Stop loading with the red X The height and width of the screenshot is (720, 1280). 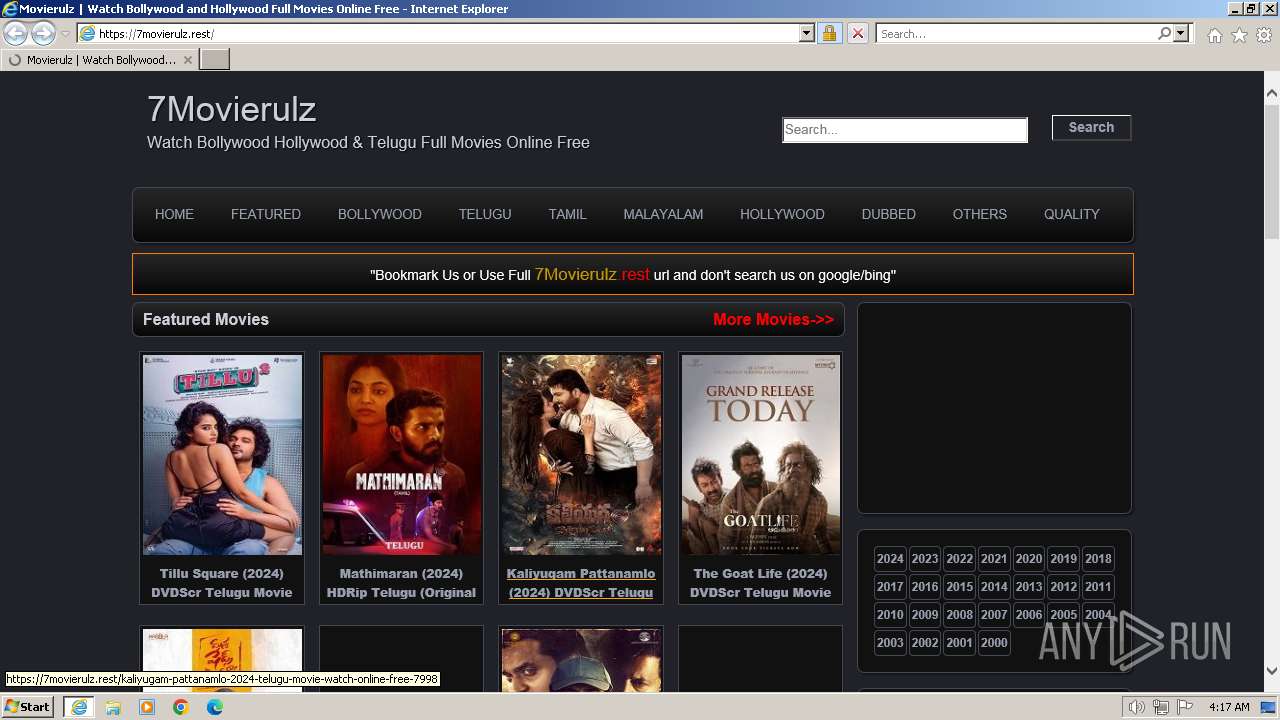click(857, 34)
